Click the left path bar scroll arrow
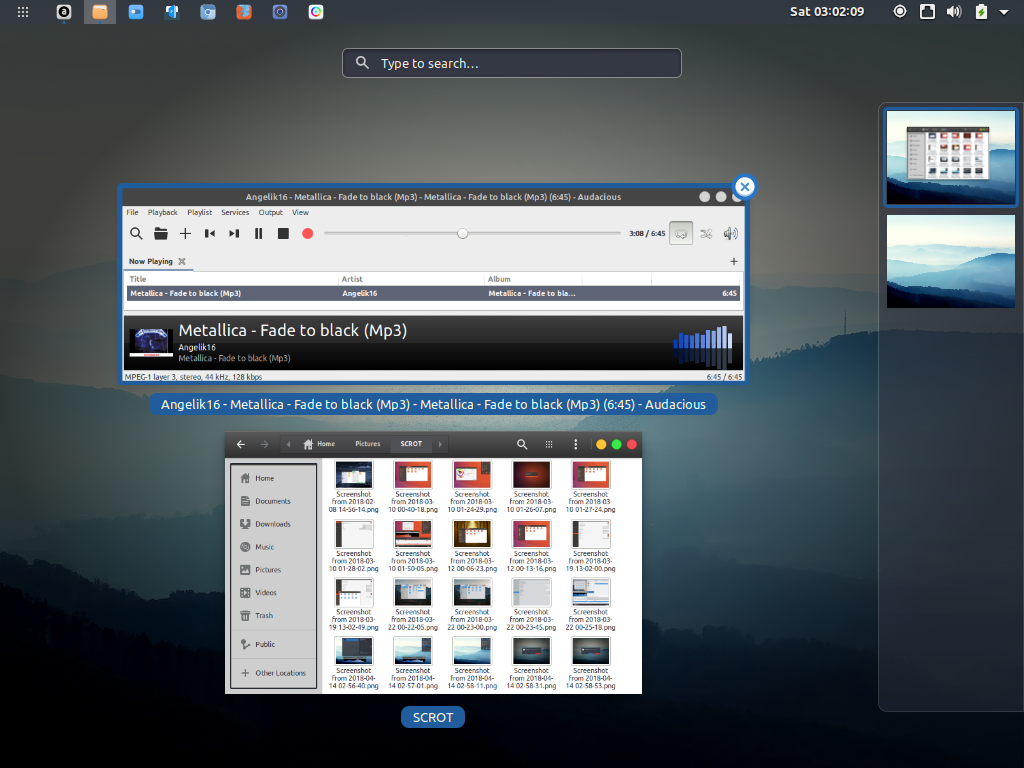 289,444
